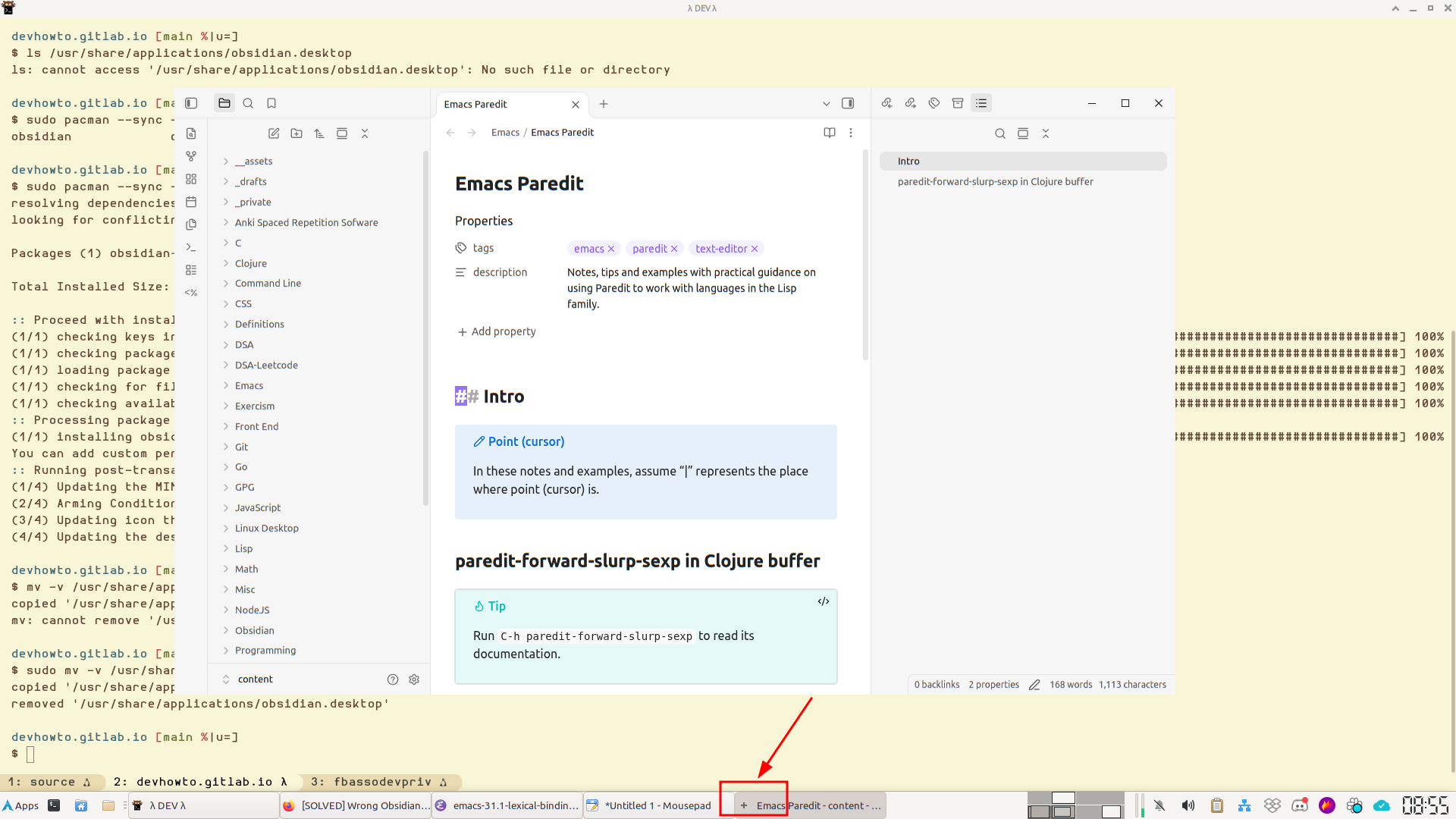Show the tags pane icon
The image size is (1456, 819).
pyautogui.click(x=934, y=103)
